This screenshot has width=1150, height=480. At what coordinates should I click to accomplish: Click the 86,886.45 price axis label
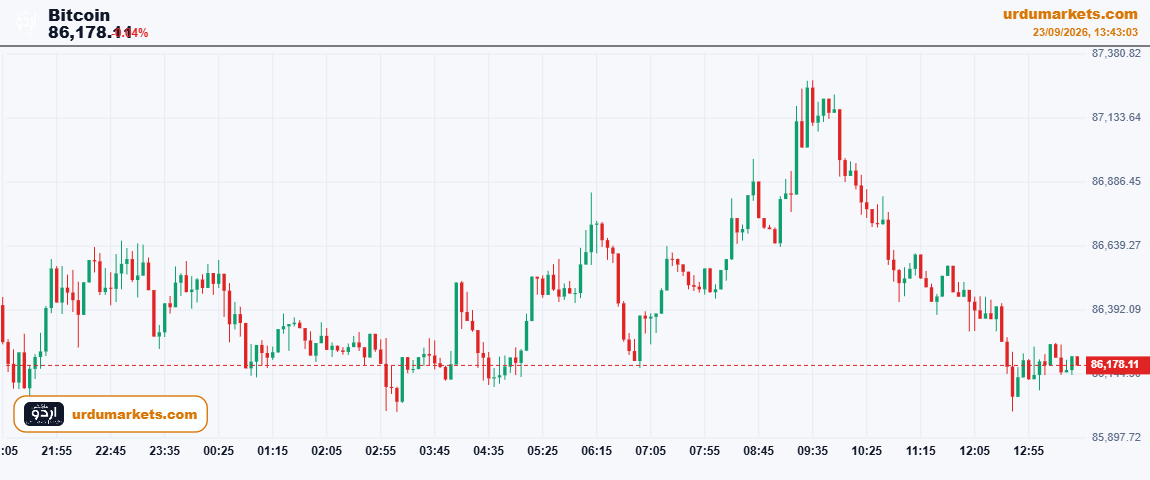(1116, 181)
